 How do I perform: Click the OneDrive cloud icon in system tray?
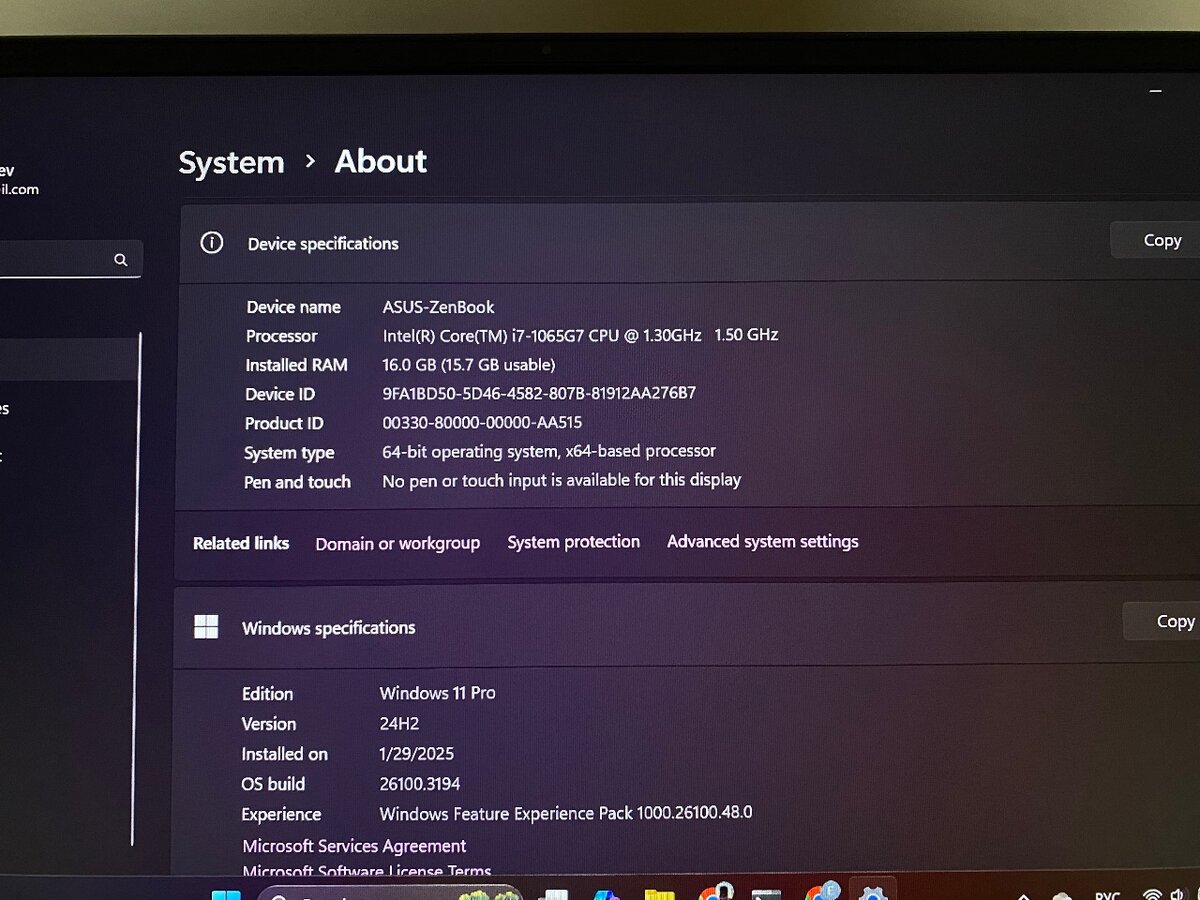click(x=1060, y=893)
